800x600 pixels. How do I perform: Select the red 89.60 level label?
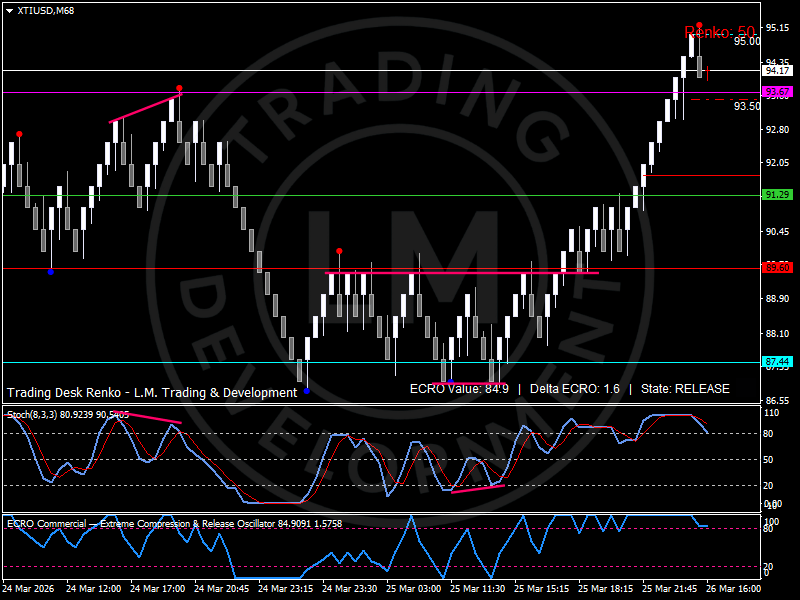coord(777,267)
